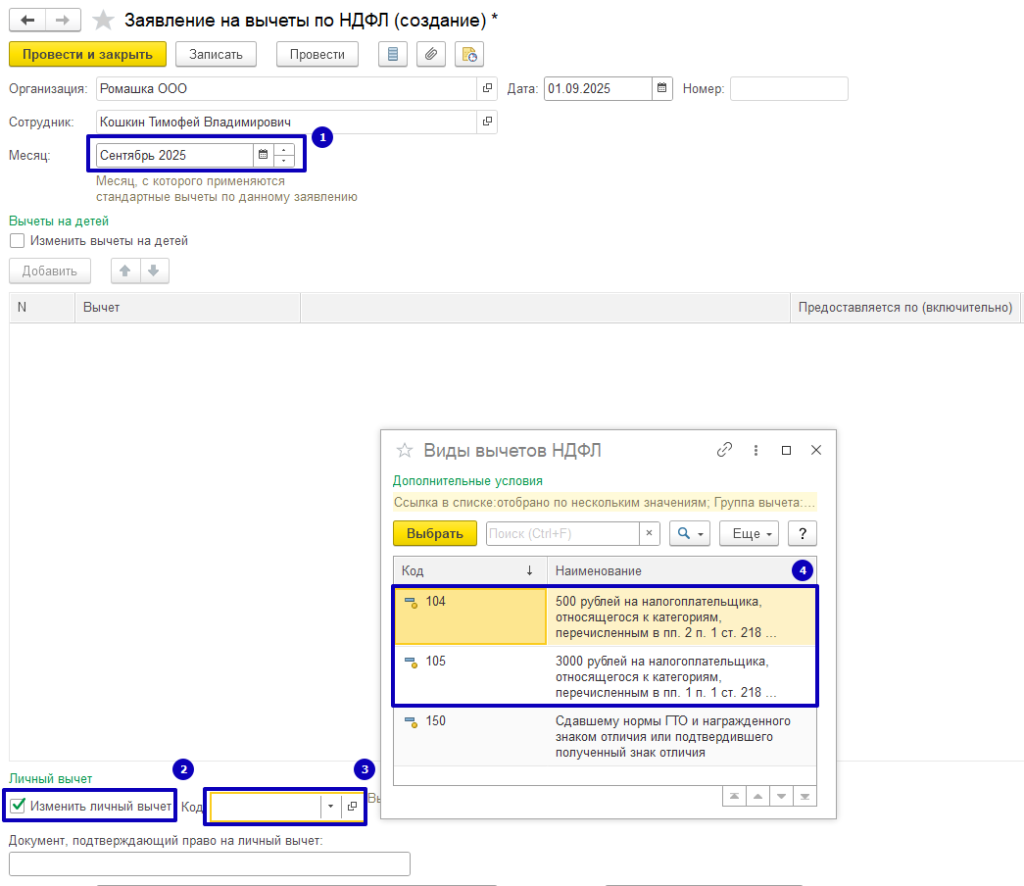Enable the Изменить вычеты на детей checkbox
This screenshot has width=1024, height=886.
click(17, 241)
